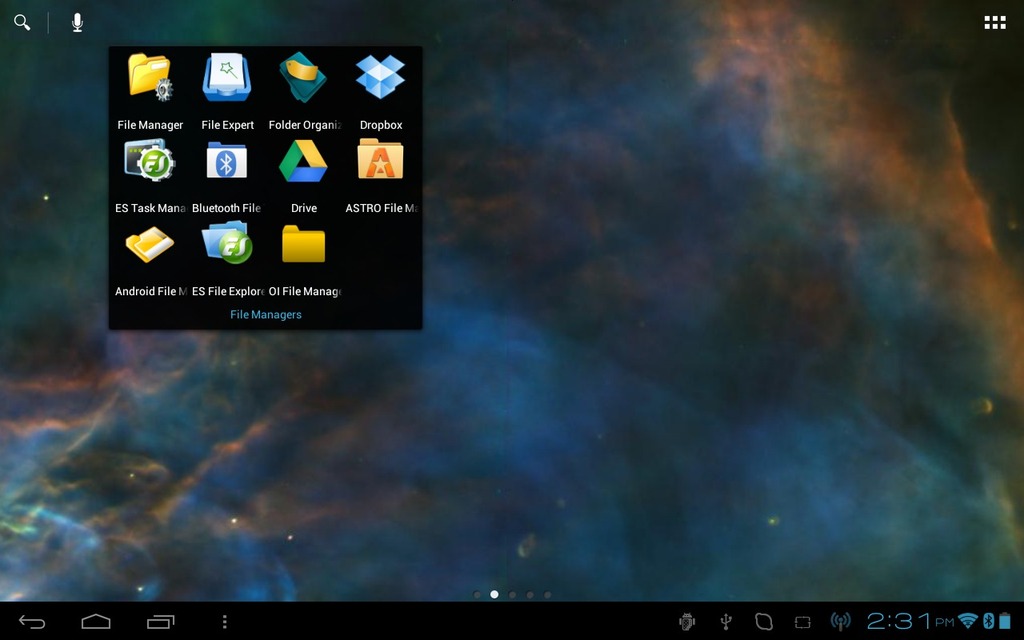Image resolution: width=1024 pixels, height=640 pixels.
Task: Jump to the first home screen page dot
Action: coord(477,594)
